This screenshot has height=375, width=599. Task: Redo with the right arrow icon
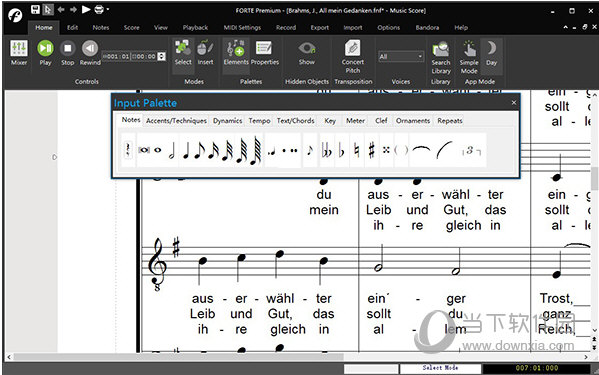click(73, 10)
